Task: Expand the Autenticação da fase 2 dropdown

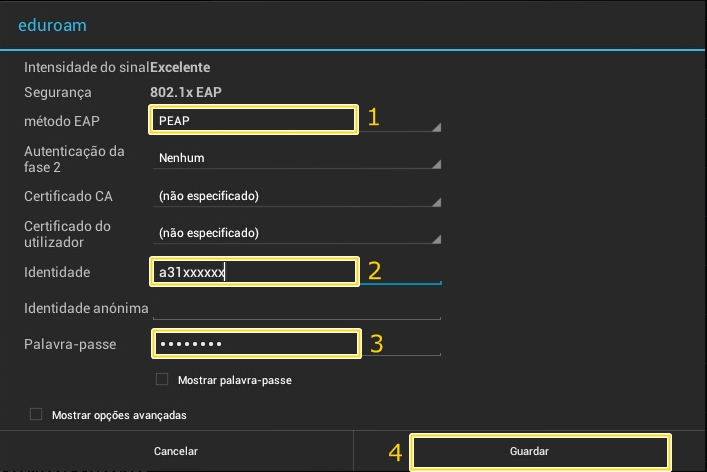Action: pos(297,158)
